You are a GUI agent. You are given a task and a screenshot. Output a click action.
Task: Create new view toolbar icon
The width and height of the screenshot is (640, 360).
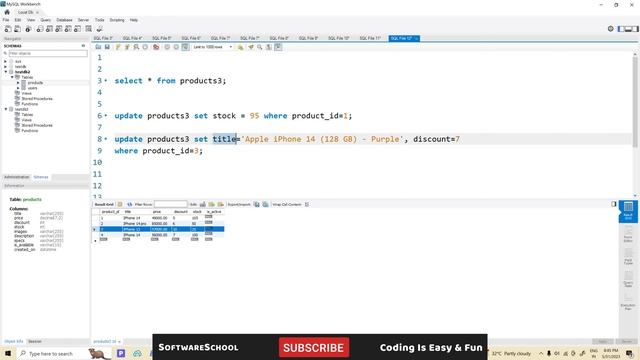(59, 29)
